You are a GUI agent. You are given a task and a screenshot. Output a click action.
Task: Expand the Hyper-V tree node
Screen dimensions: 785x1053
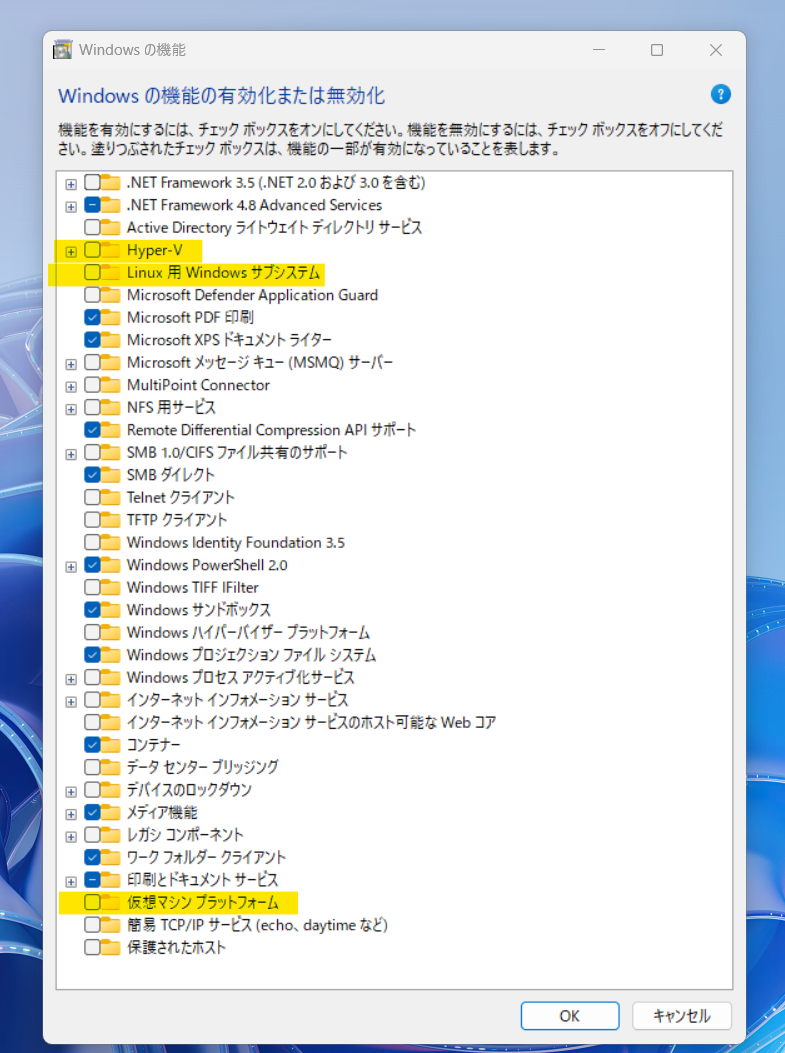[71, 251]
